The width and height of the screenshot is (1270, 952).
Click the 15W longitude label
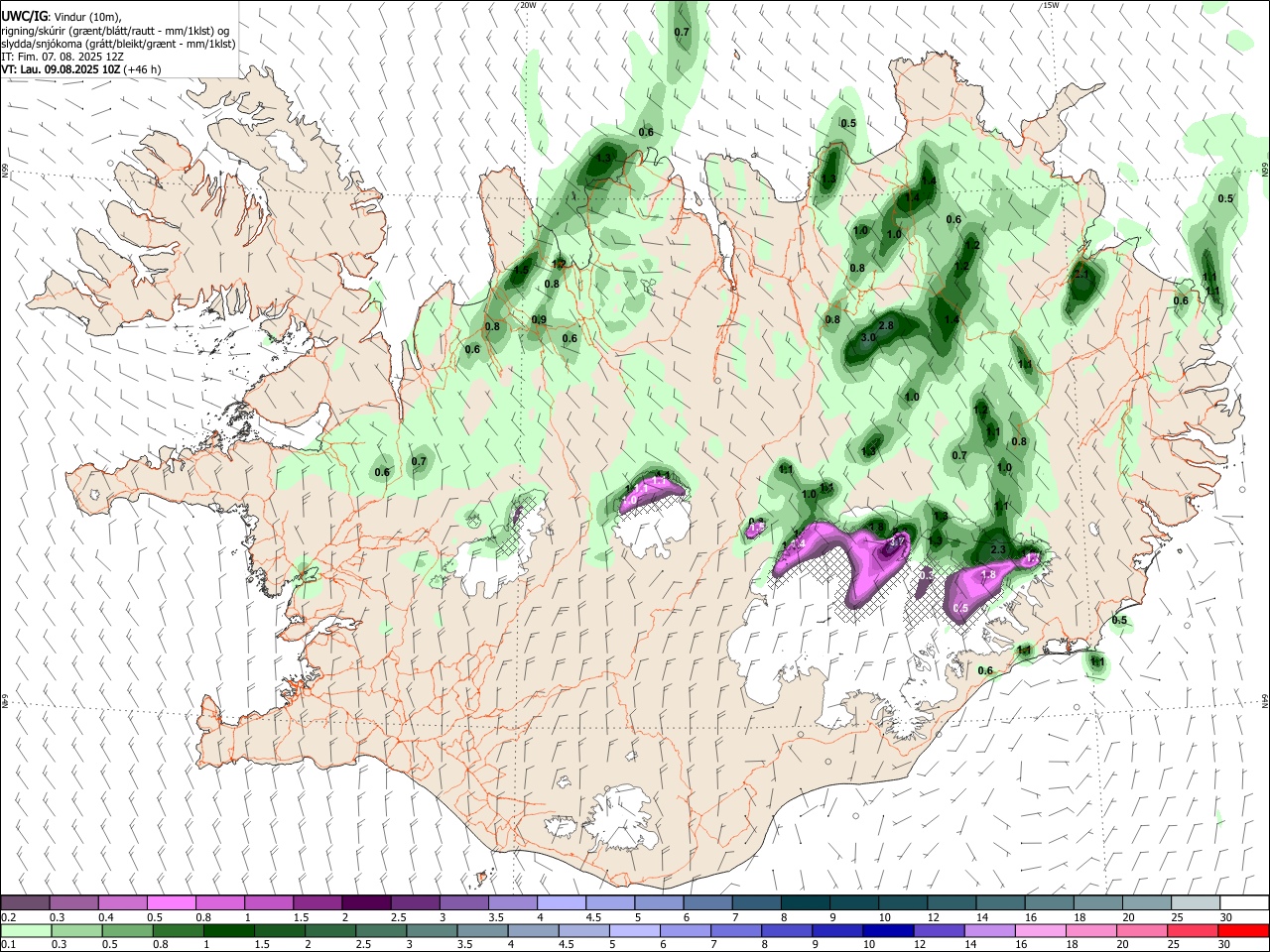[1051, 5]
